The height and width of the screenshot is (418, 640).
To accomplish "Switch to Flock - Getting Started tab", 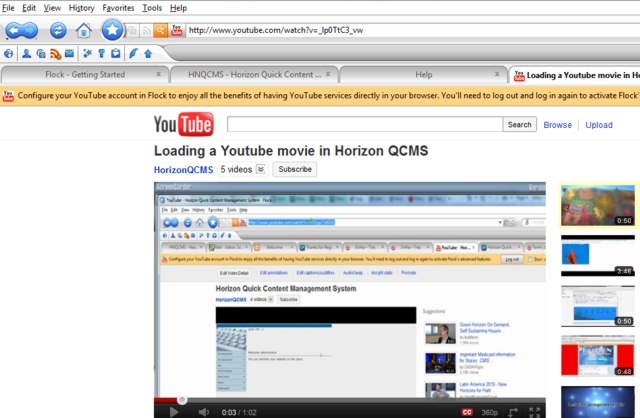I will click(85, 75).
